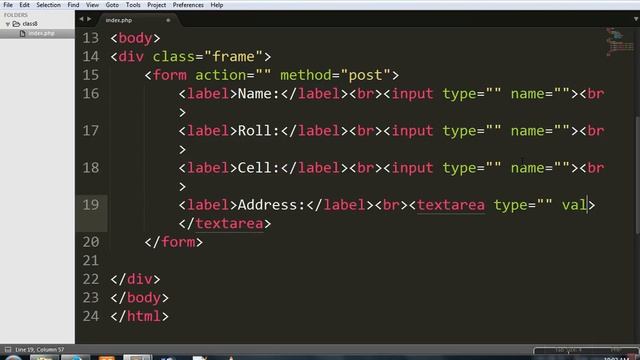Click the minimap code preview
The height and width of the screenshot is (360, 640).
tap(619, 41)
